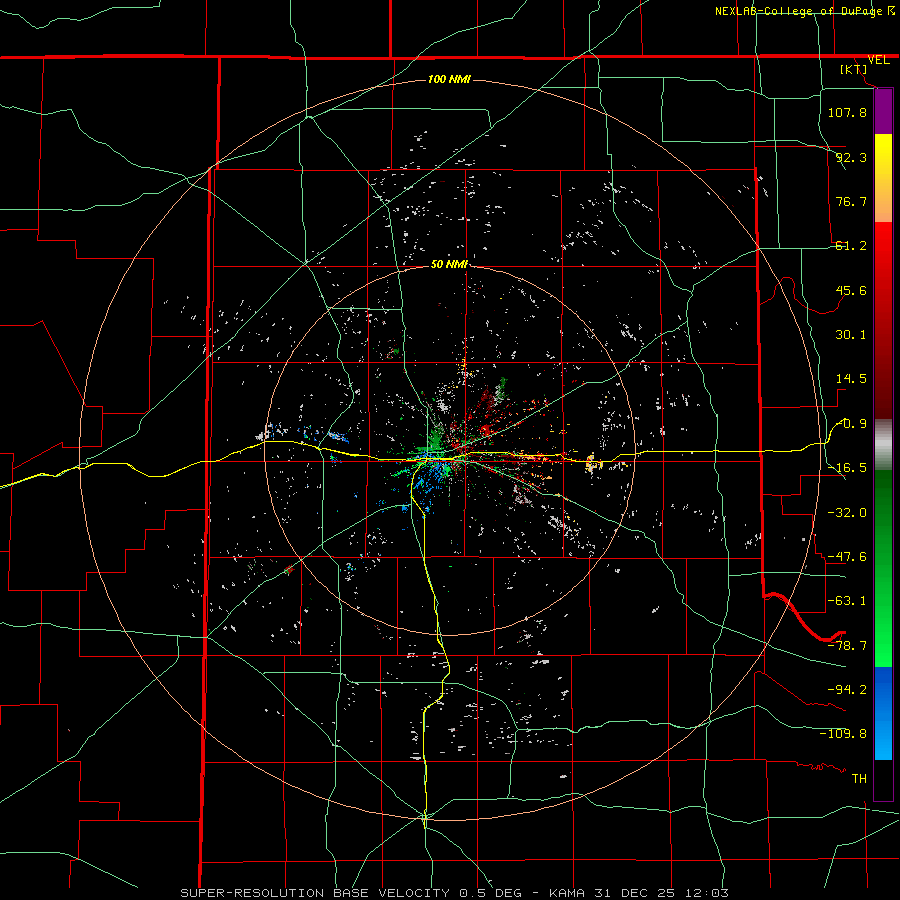900x900 pixels.
Task: Pick the yellow segment of the color bar
Action: point(883,158)
